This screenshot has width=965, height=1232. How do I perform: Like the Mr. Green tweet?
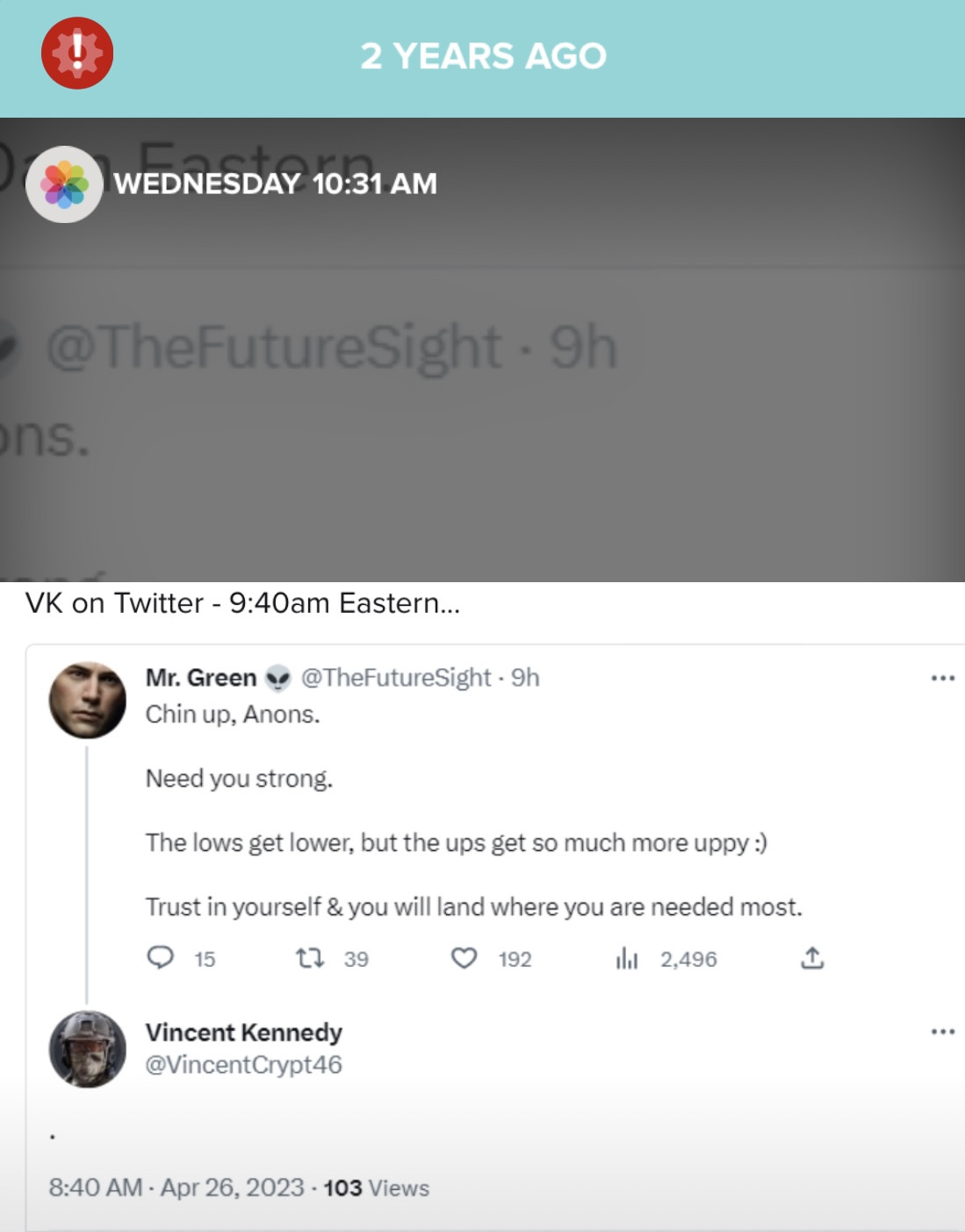[464, 957]
